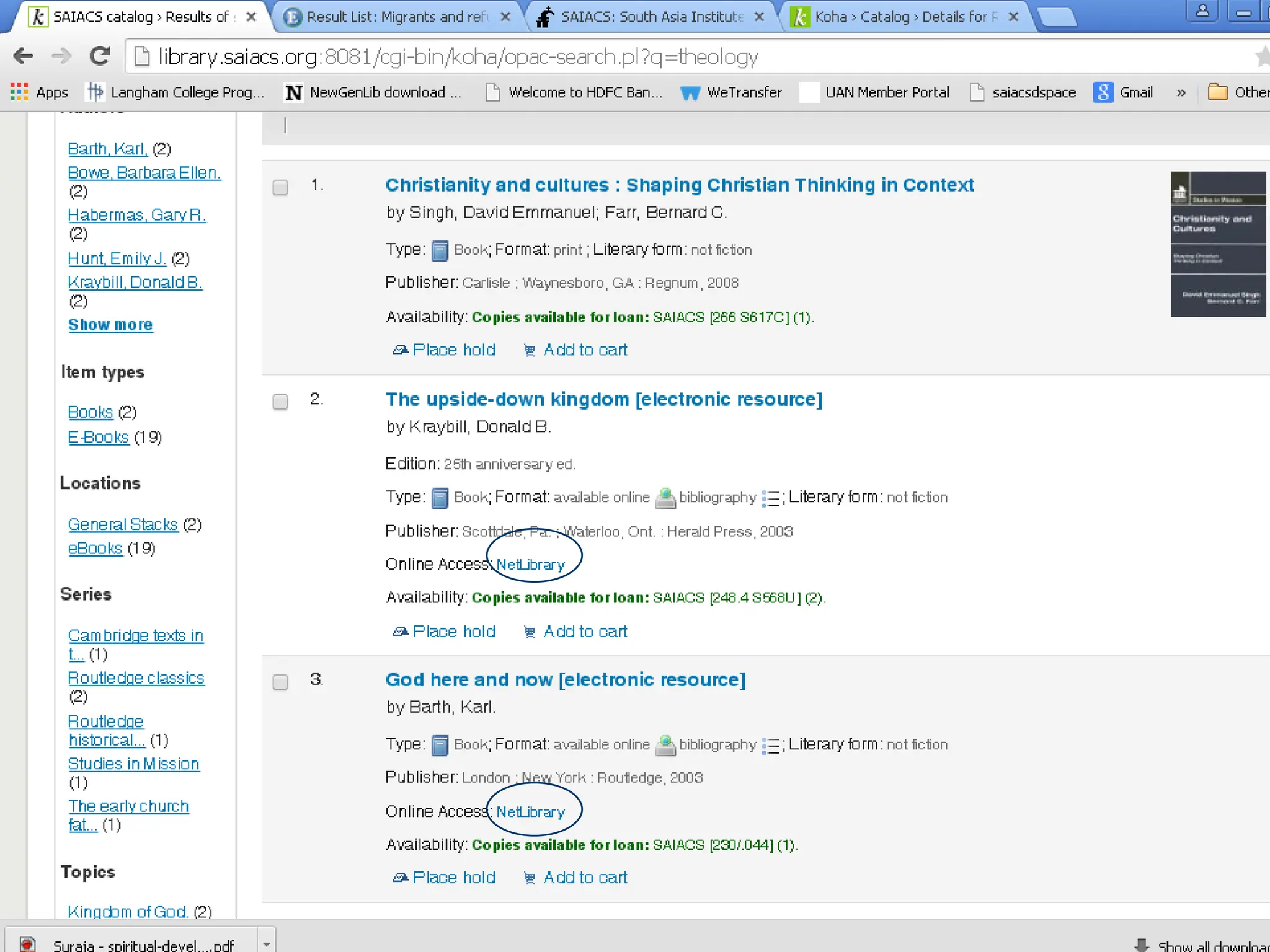Open the downloaded PDF options arrow
Screen dimensions: 1270x952
[x=266, y=944]
